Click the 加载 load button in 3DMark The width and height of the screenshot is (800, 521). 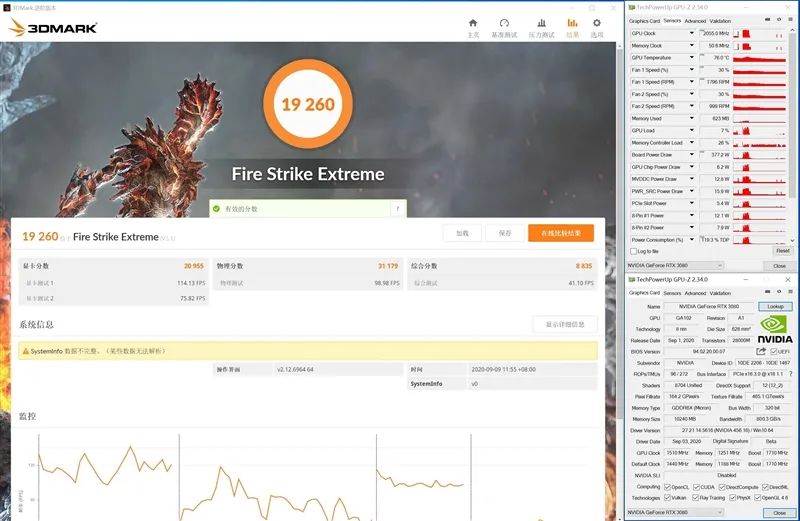[462, 233]
